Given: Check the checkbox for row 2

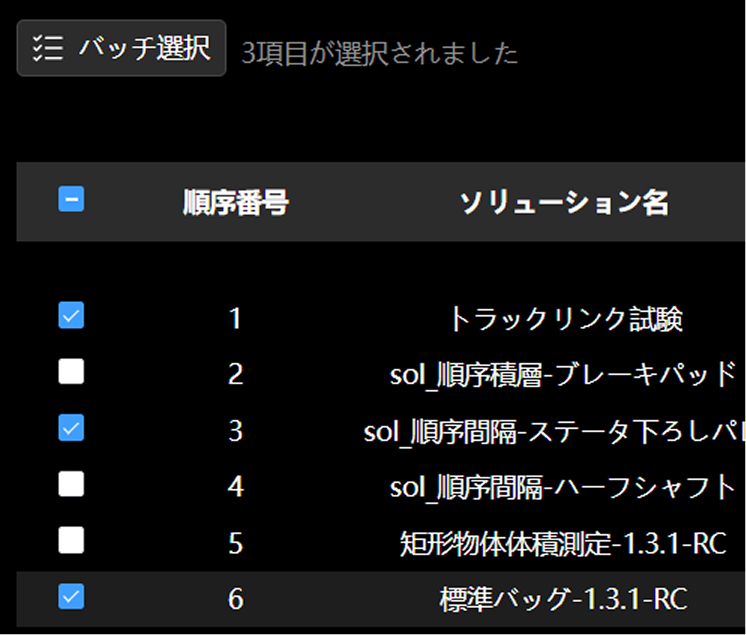Looking at the screenshot, I should 71,372.
